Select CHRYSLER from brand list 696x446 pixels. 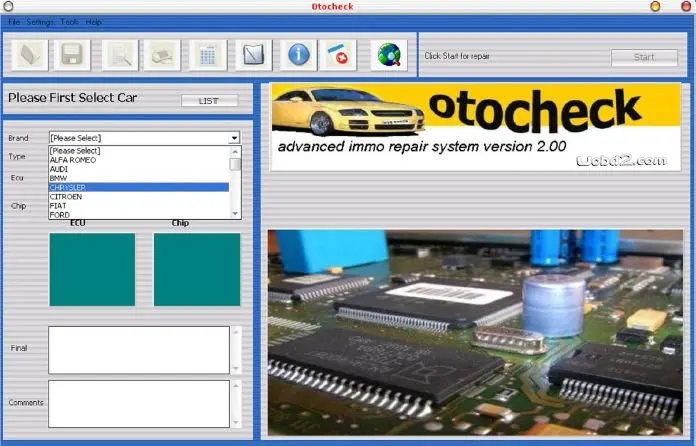point(139,187)
